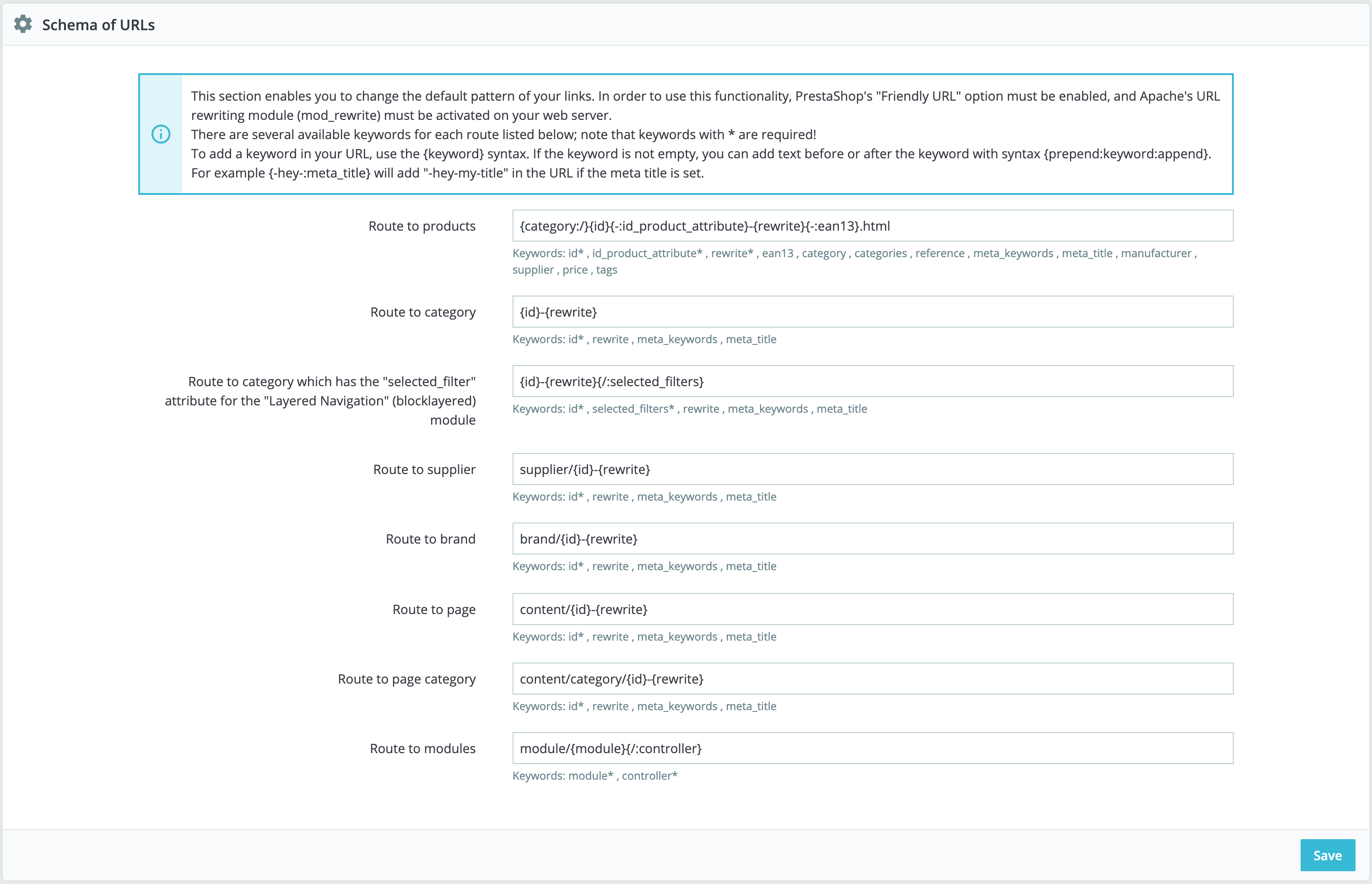Click the products keywords help text
Screen dimensions: 1372x884
pyautogui.click(x=854, y=261)
